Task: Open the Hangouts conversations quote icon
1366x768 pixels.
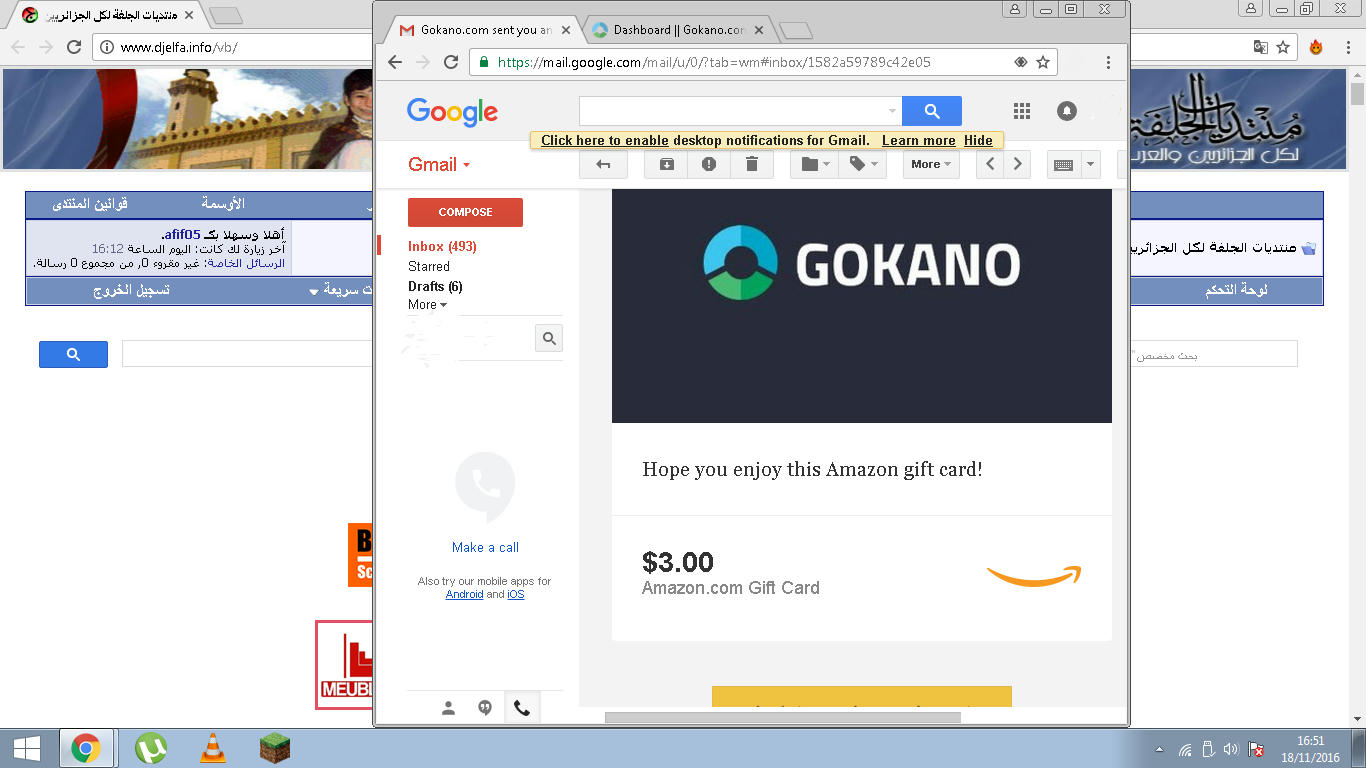Action: pyautogui.click(x=485, y=708)
